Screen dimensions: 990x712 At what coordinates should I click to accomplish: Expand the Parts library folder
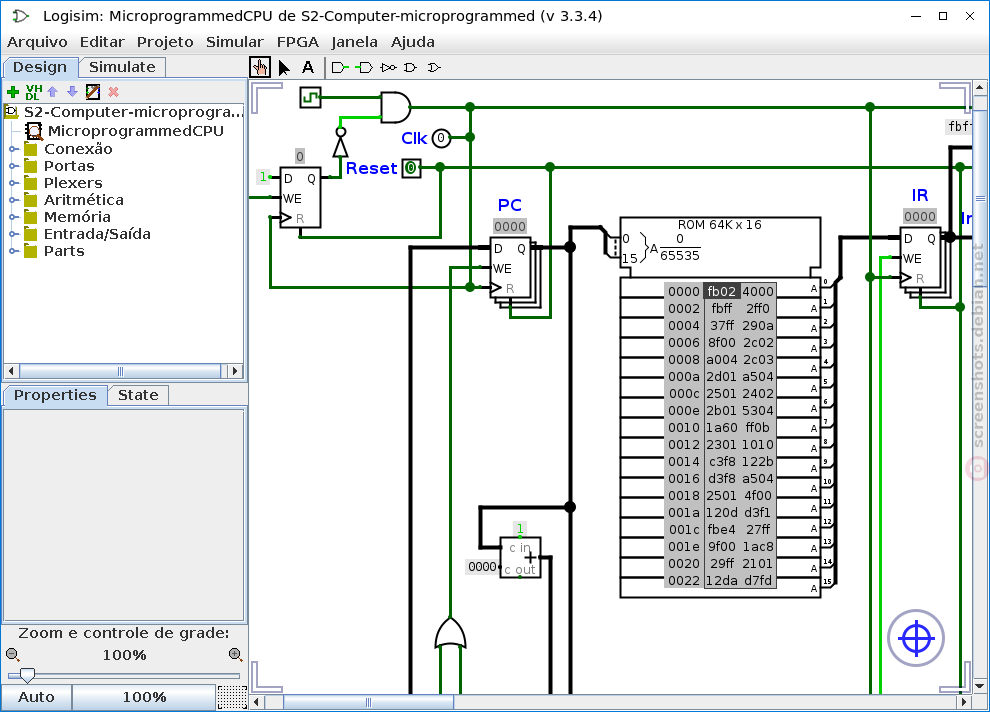13,252
